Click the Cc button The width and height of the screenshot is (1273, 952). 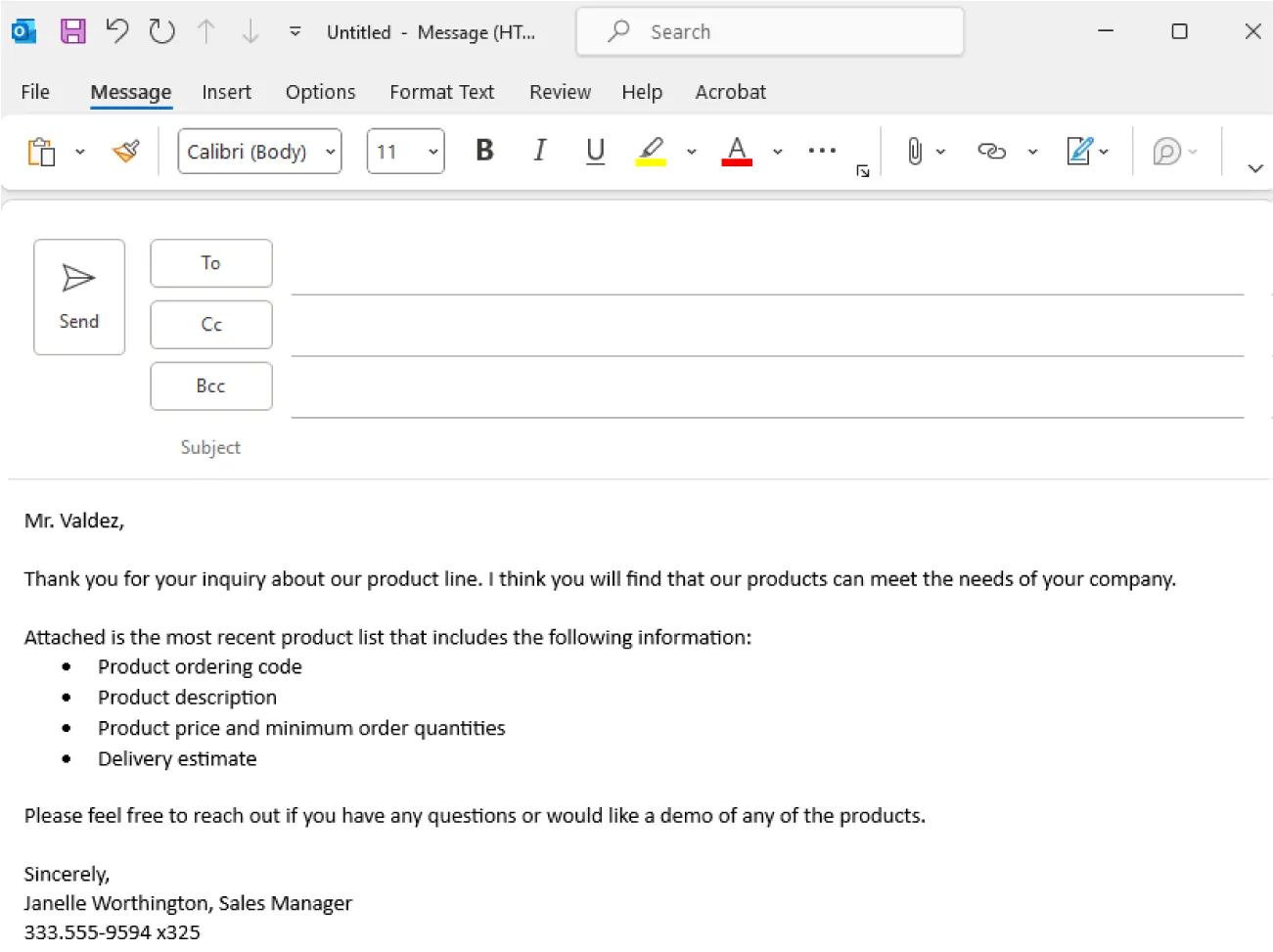[210, 324]
